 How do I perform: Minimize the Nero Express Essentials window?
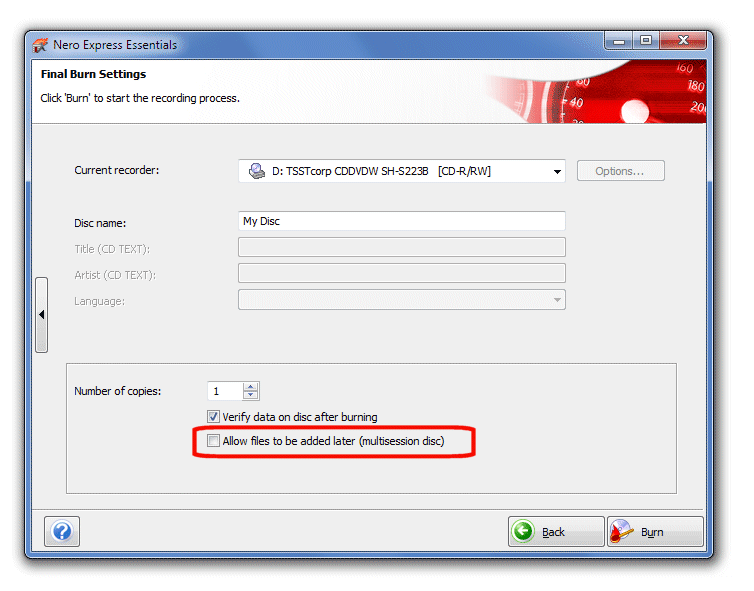619,41
